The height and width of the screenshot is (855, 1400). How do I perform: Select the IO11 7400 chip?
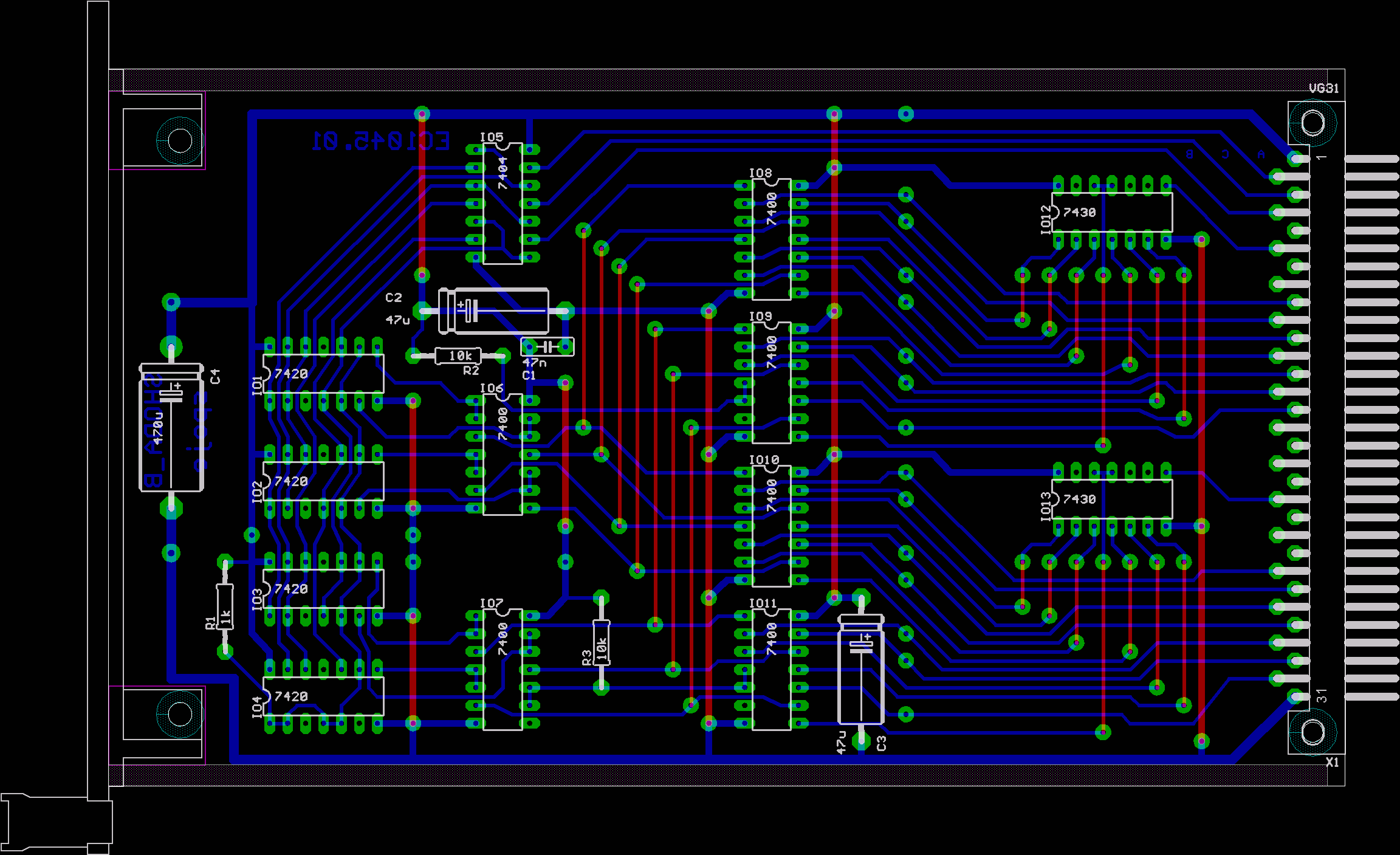[771, 669]
